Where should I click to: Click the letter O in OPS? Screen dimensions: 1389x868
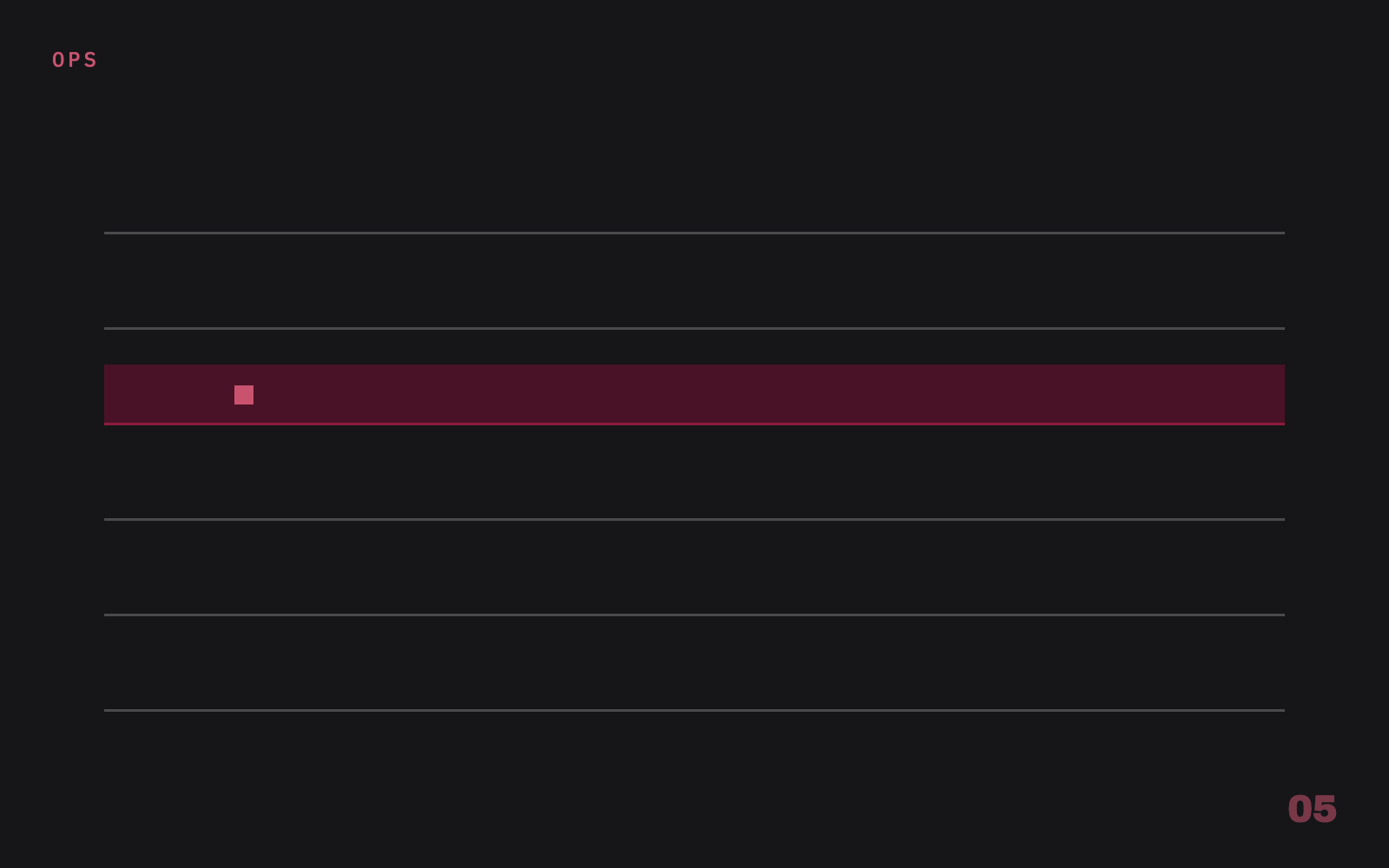pyautogui.click(x=59, y=60)
